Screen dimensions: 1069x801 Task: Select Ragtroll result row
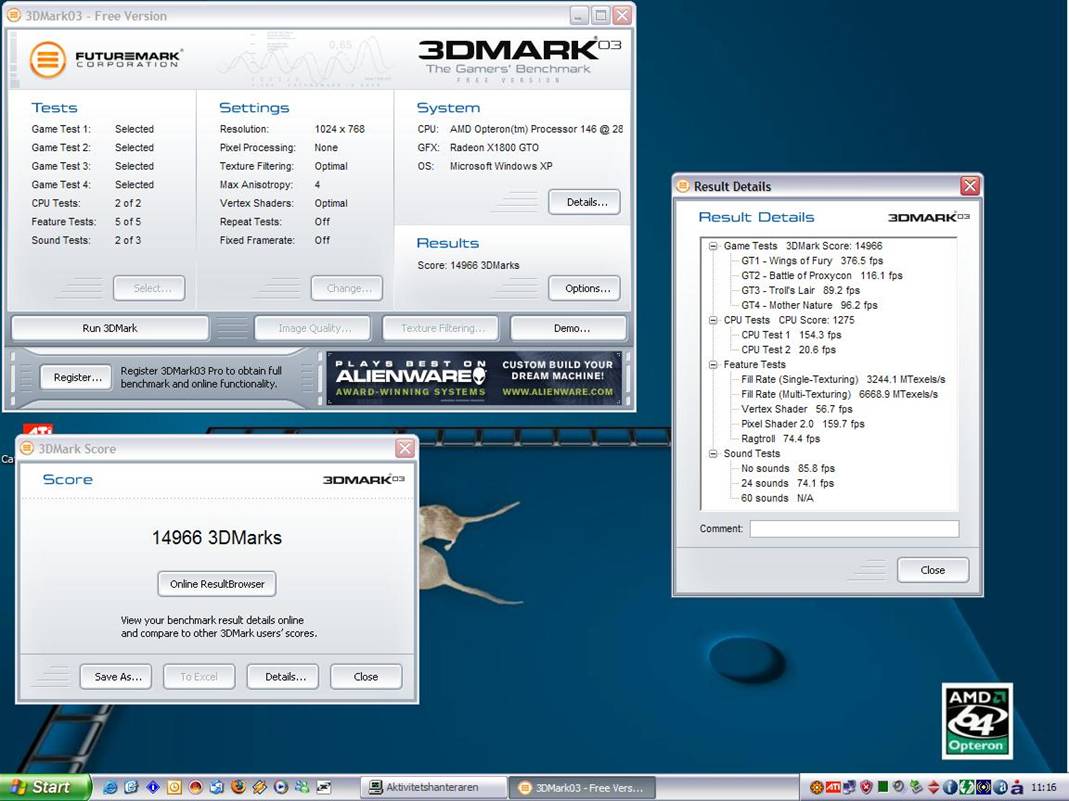pyautogui.click(x=781, y=439)
